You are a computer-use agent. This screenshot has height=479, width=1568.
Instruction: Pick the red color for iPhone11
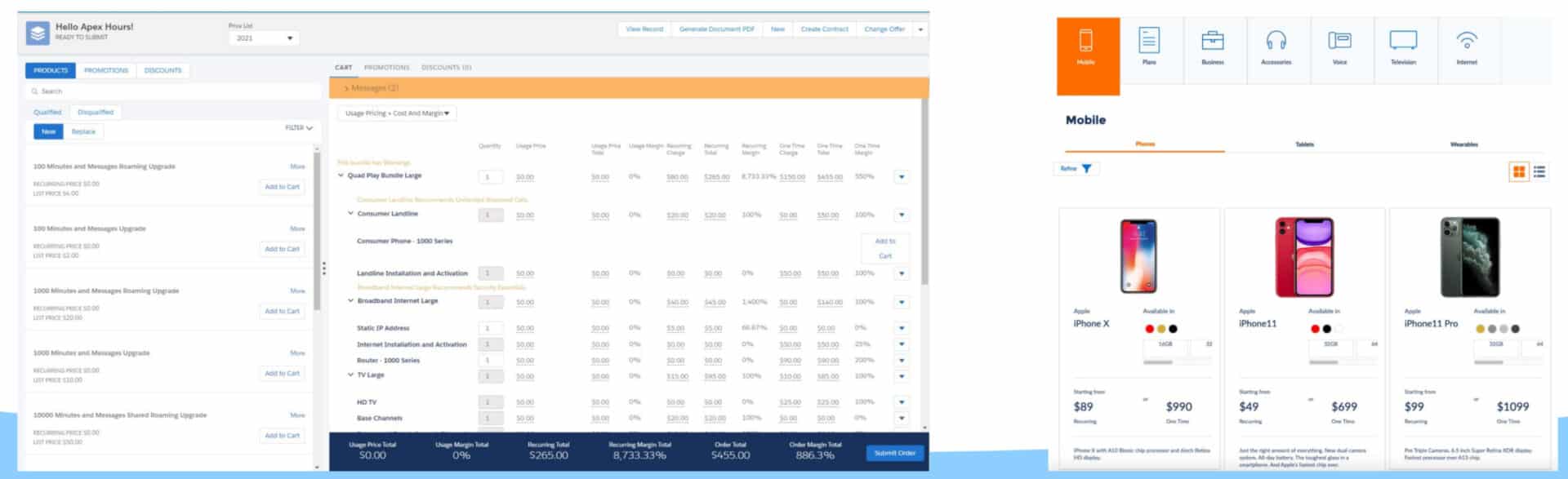(x=1315, y=329)
